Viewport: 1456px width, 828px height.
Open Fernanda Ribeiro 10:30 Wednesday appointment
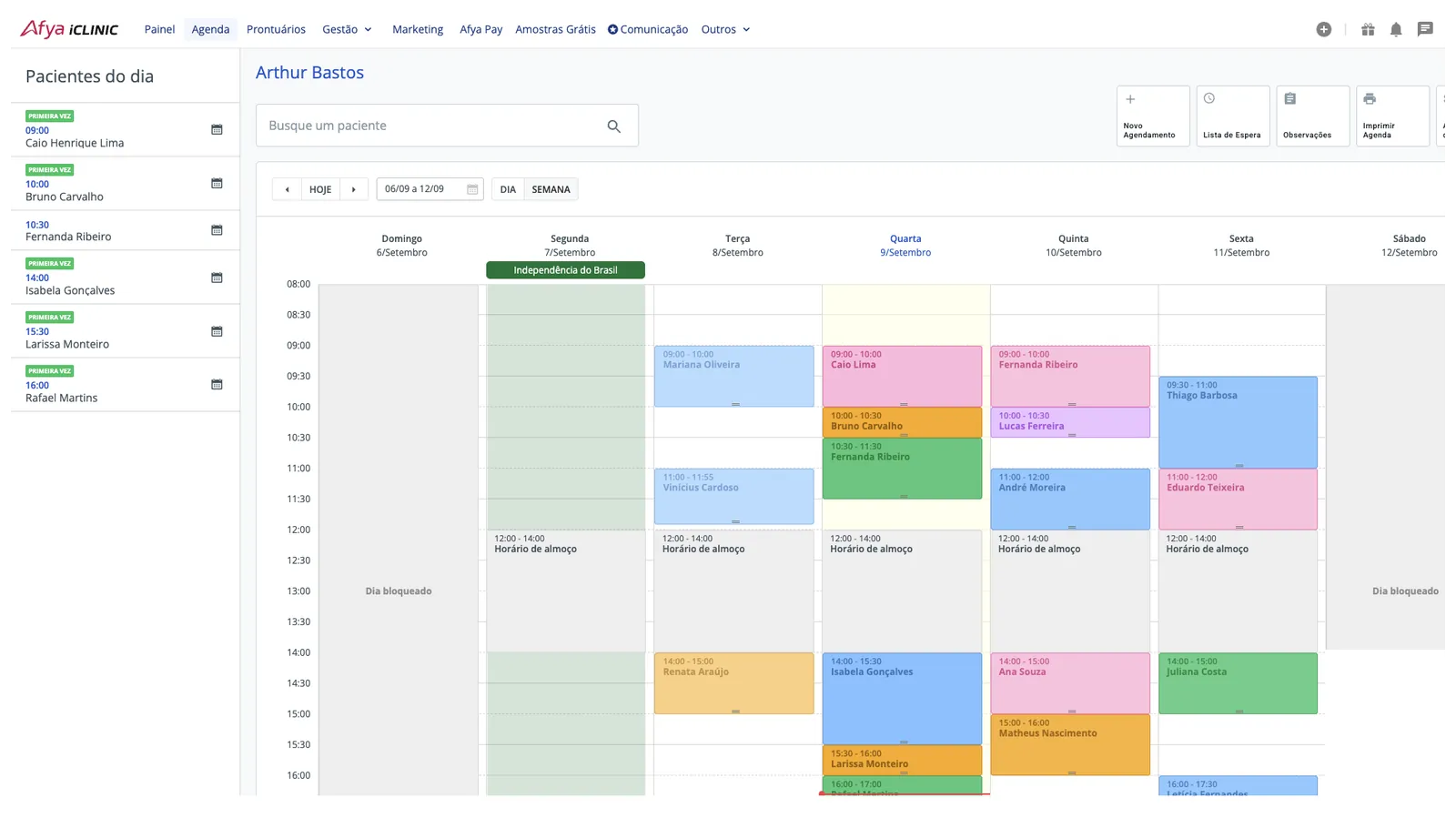click(902, 469)
